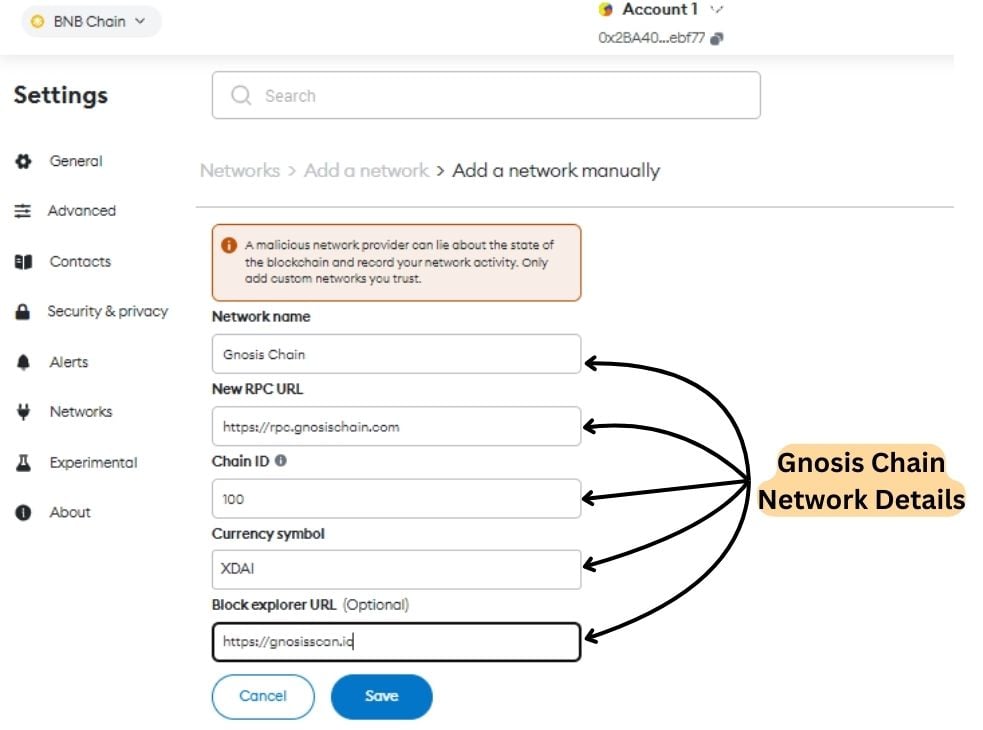Click the Networks plug icon

pyautogui.click(x=23, y=412)
